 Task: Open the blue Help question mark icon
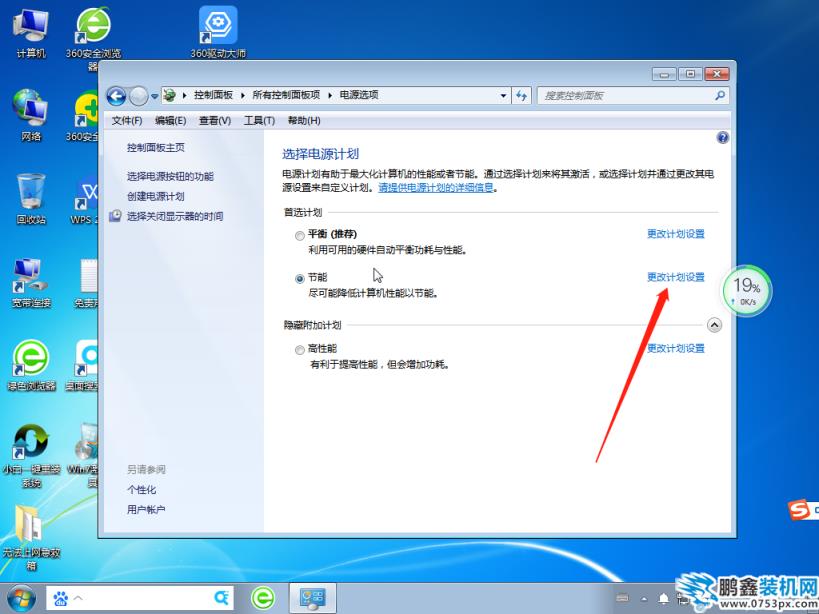pos(723,138)
